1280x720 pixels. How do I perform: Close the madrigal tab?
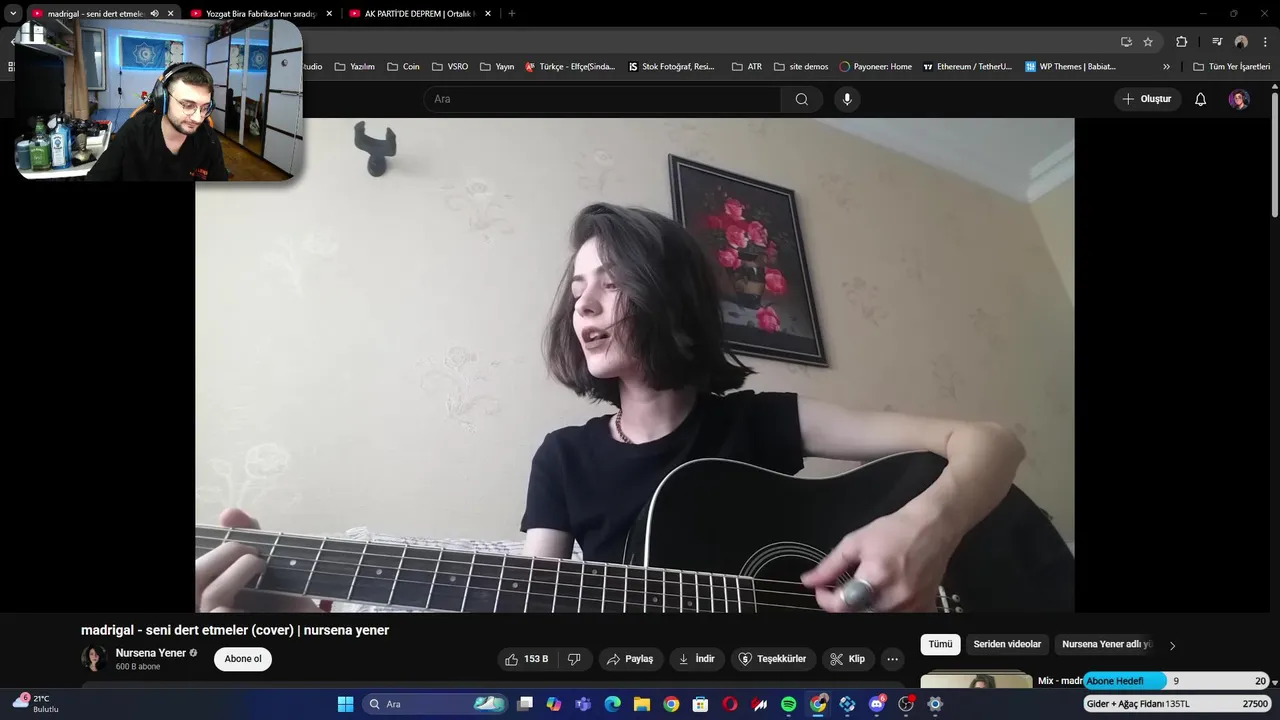(170, 14)
